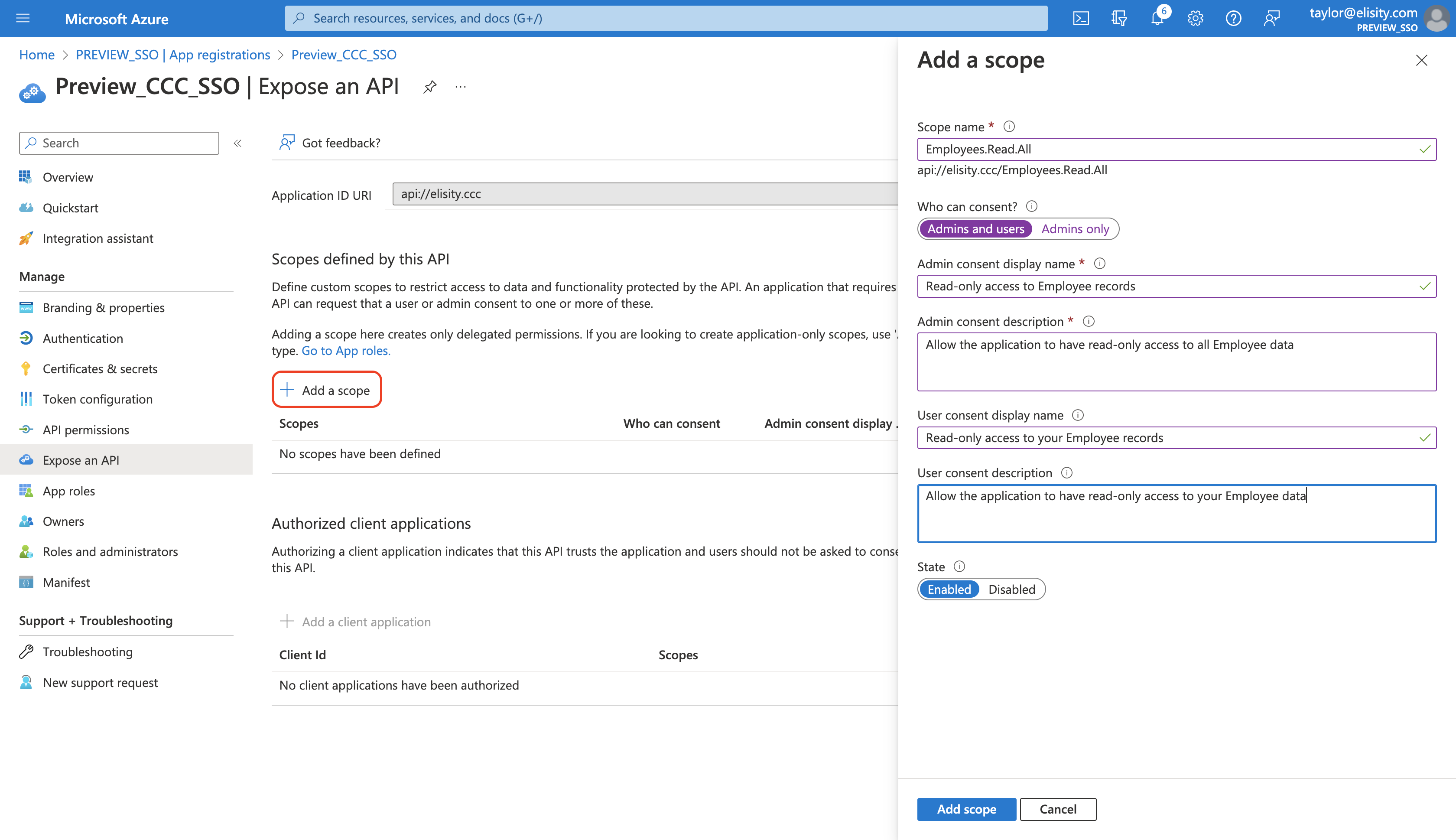The width and height of the screenshot is (1456, 840).
Task: Open Certificates & secrets
Action: coord(101,369)
